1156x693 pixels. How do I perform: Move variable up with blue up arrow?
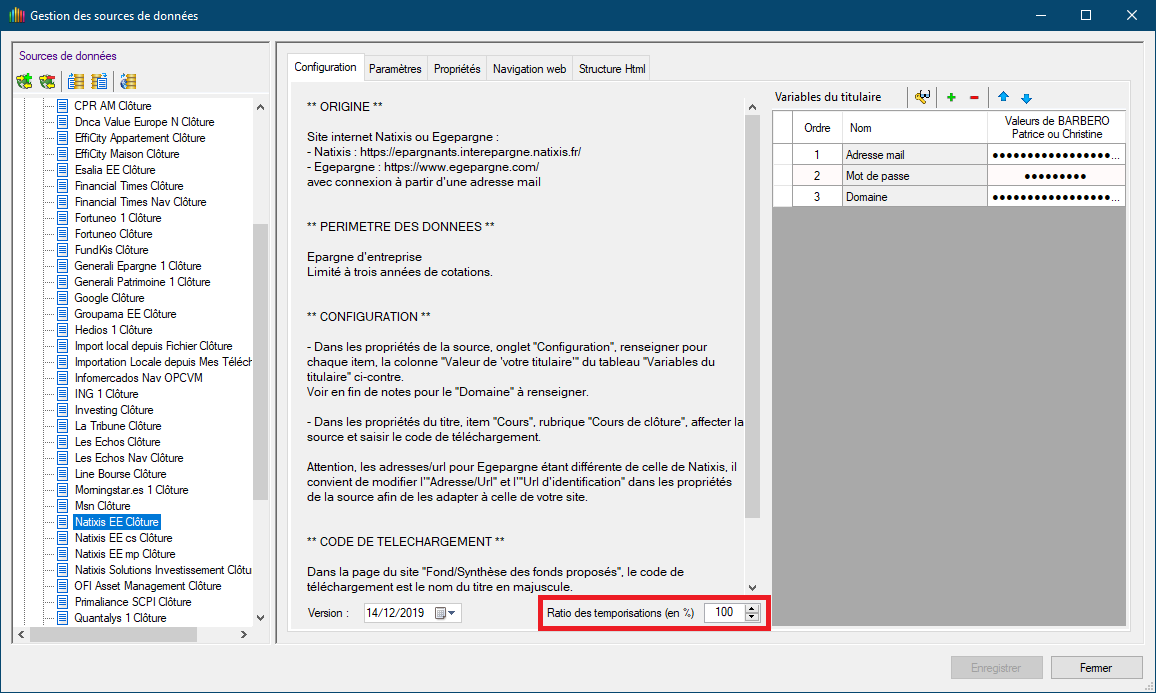[x=1003, y=97]
